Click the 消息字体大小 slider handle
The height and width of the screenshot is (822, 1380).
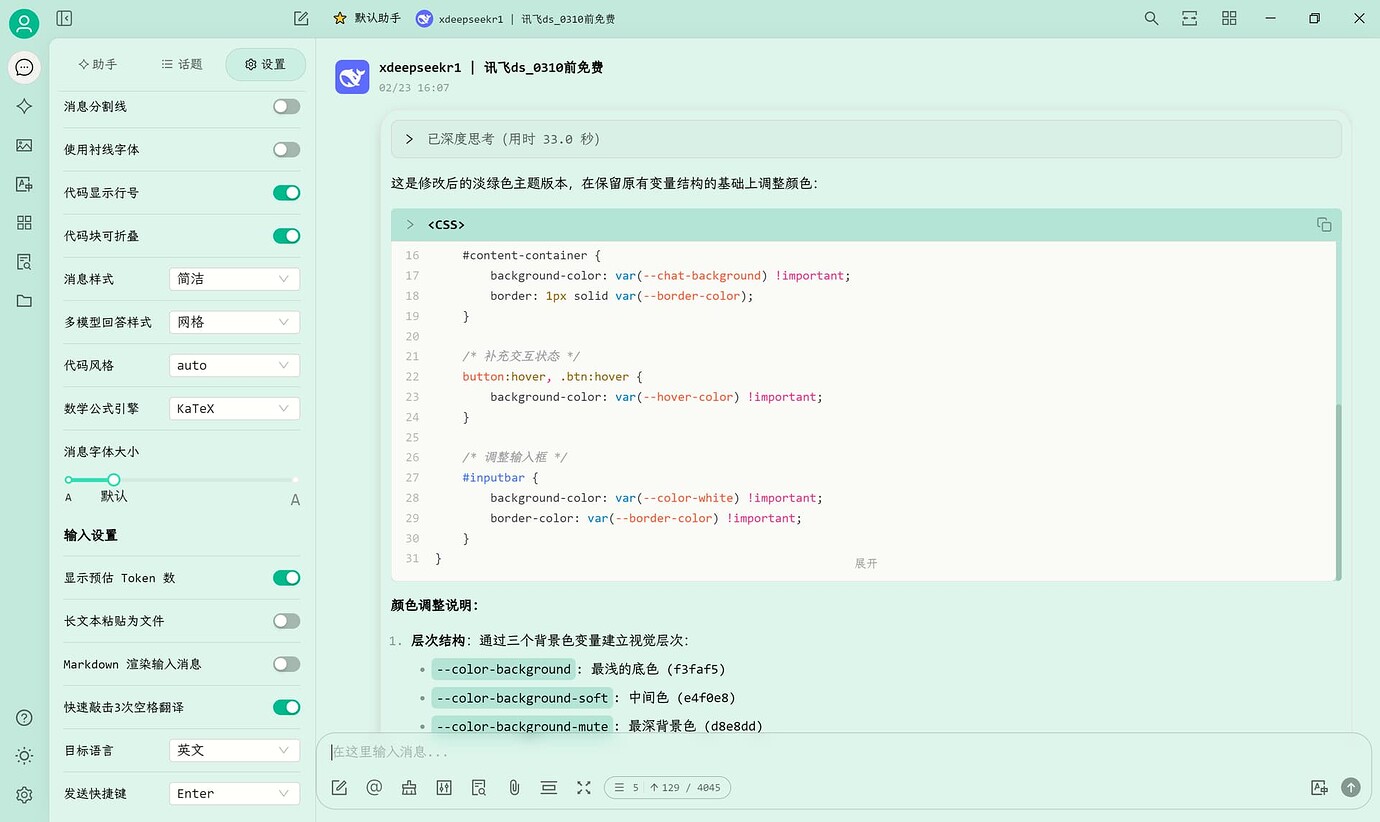click(x=114, y=480)
